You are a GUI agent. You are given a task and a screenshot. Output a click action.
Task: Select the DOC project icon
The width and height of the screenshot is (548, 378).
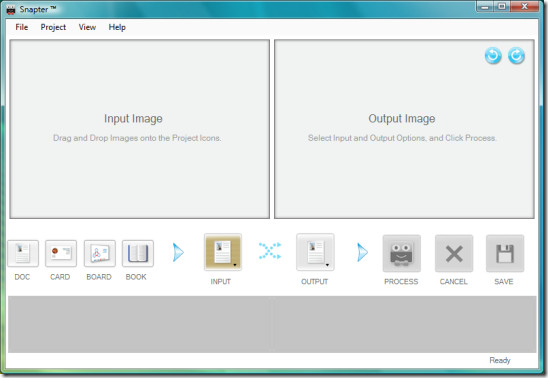23,253
